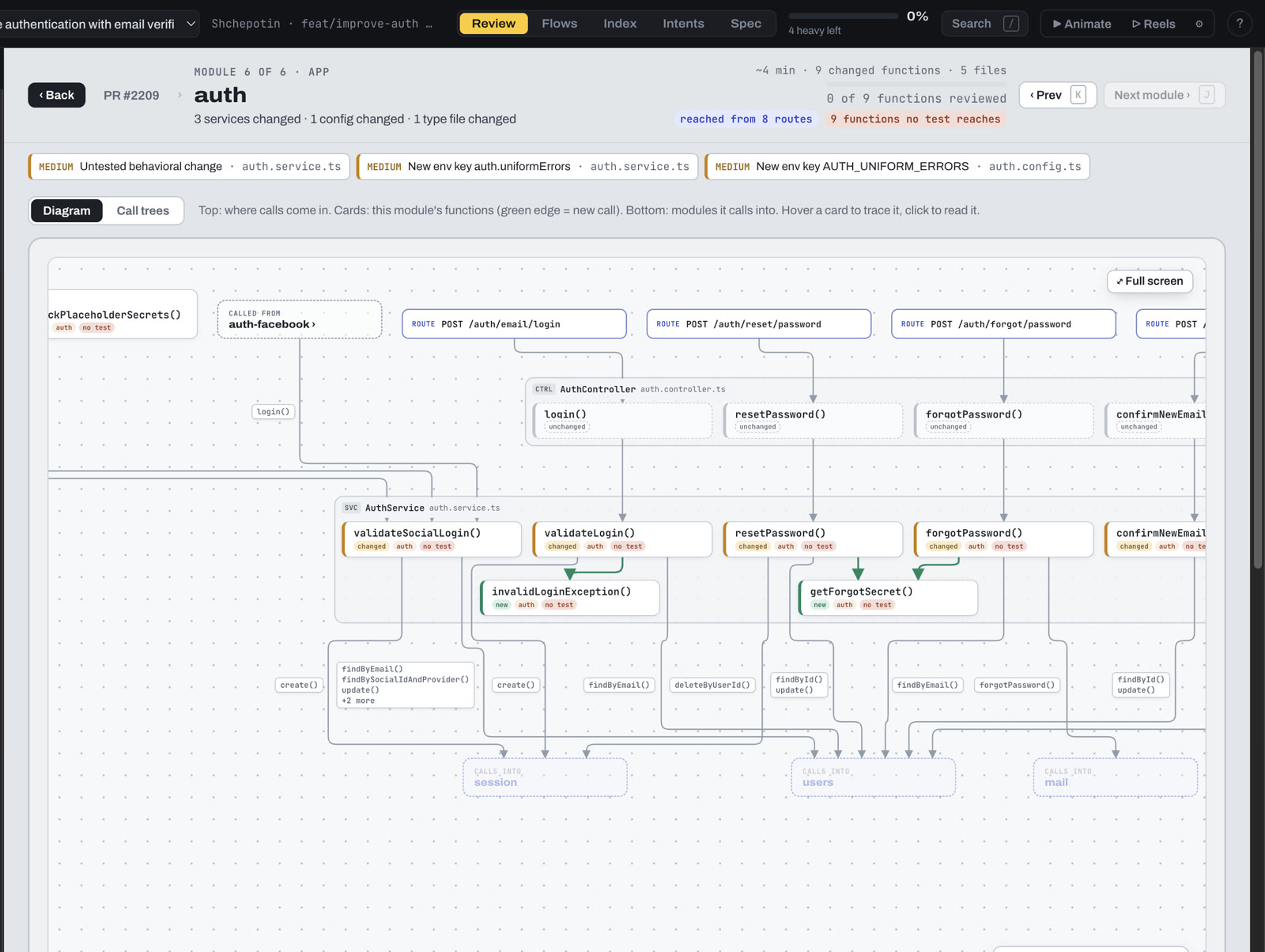Open the calls-into mail module box

coord(1116,777)
